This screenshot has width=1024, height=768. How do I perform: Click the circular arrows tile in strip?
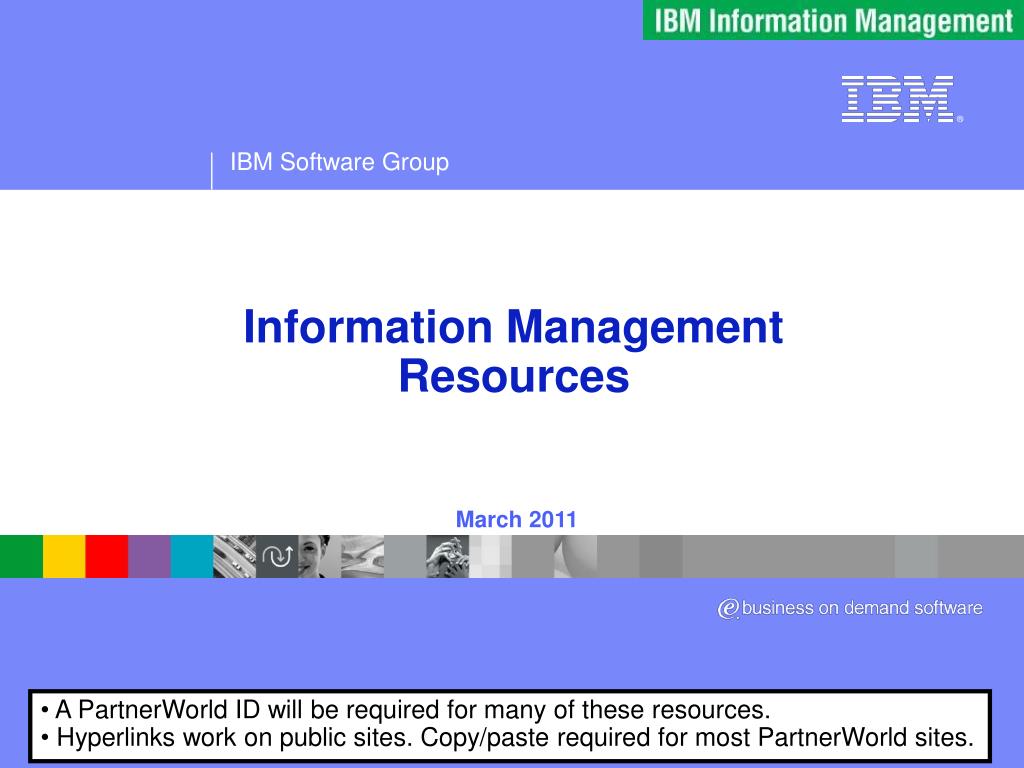(277, 556)
